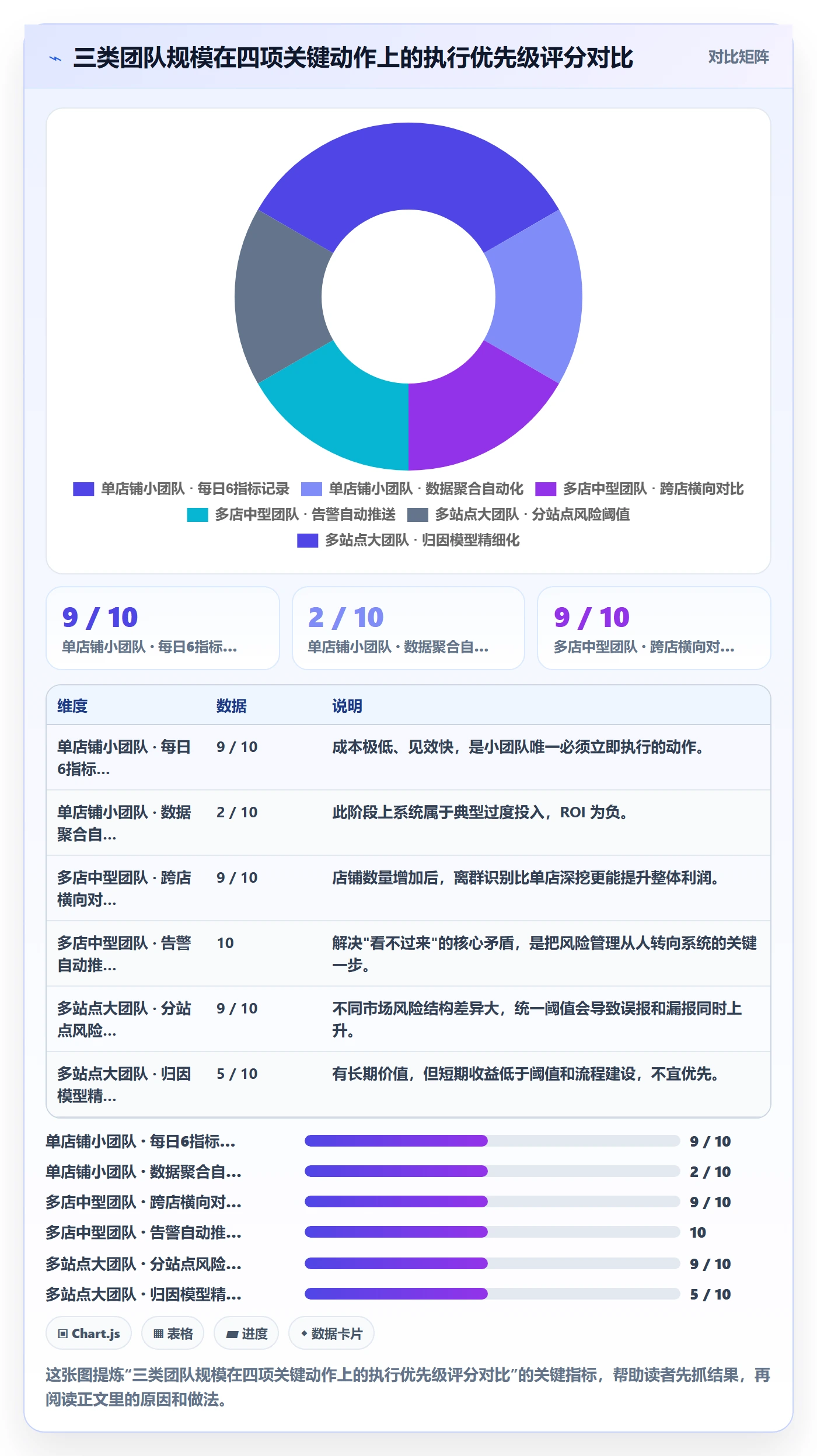Click progress bar for 单店铺小团队 · 每日6指标
This screenshot has height=1456, width=817.
click(x=493, y=1141)
